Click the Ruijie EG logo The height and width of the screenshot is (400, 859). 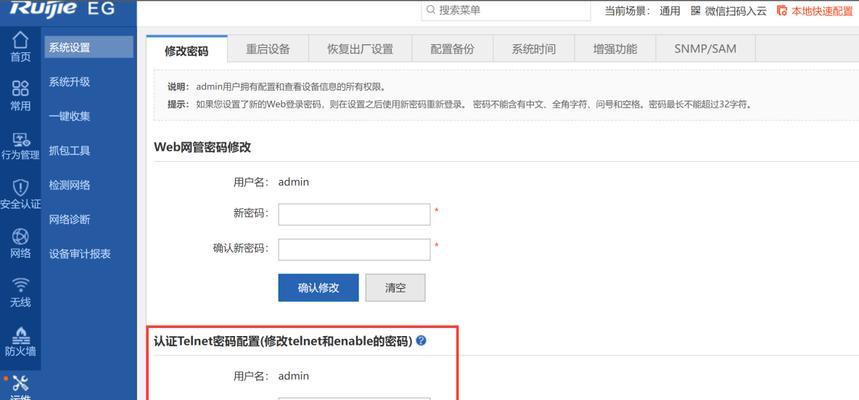(x=61, y=8)
